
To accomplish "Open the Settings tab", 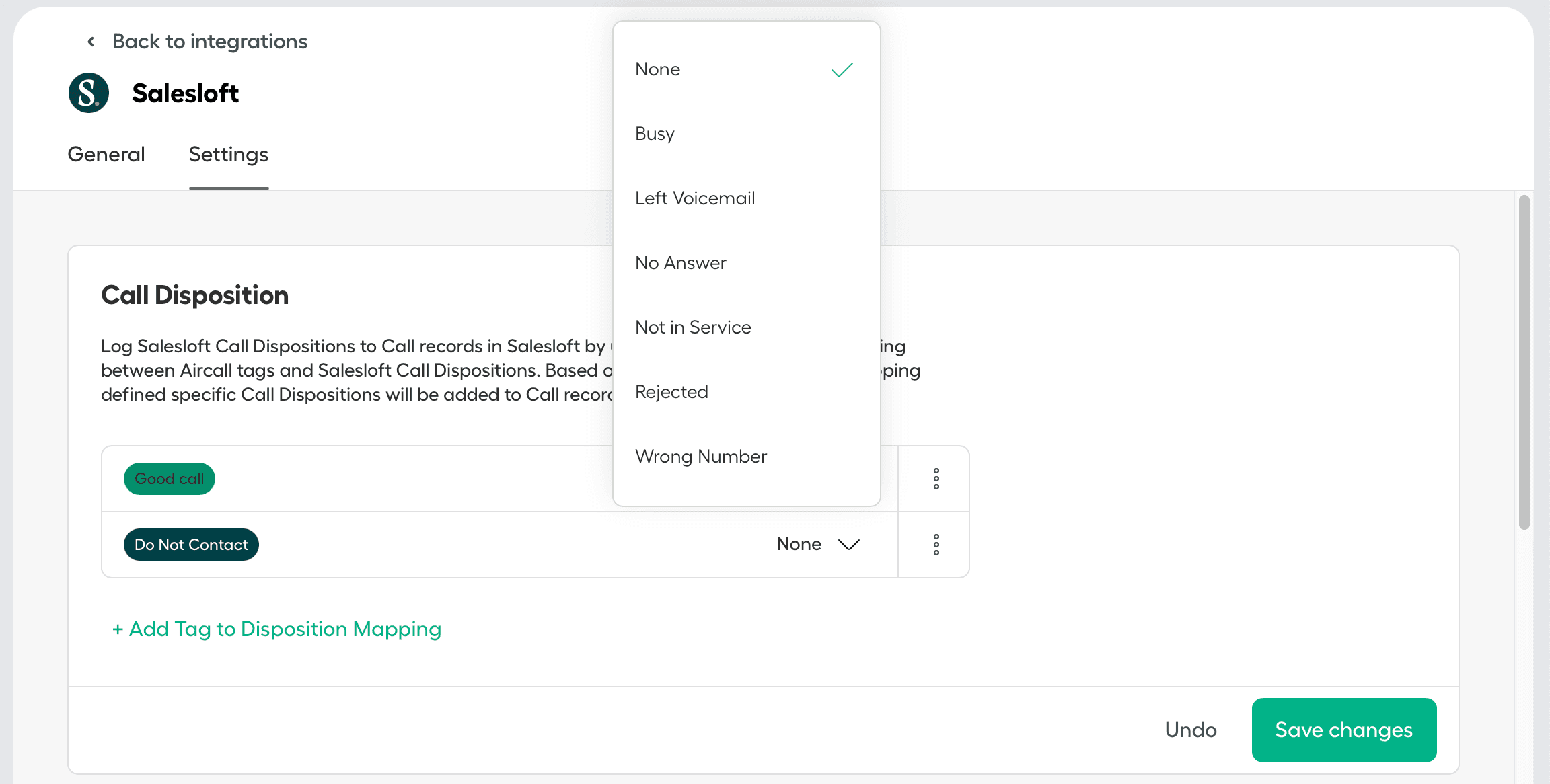I will click(228, 155).
